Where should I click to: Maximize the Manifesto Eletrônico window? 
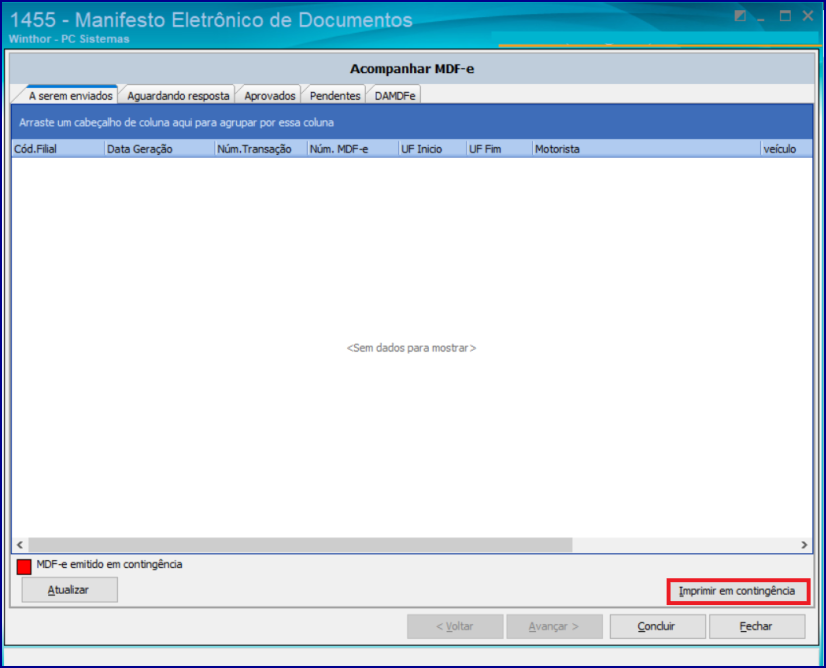(x=785, y=16)
